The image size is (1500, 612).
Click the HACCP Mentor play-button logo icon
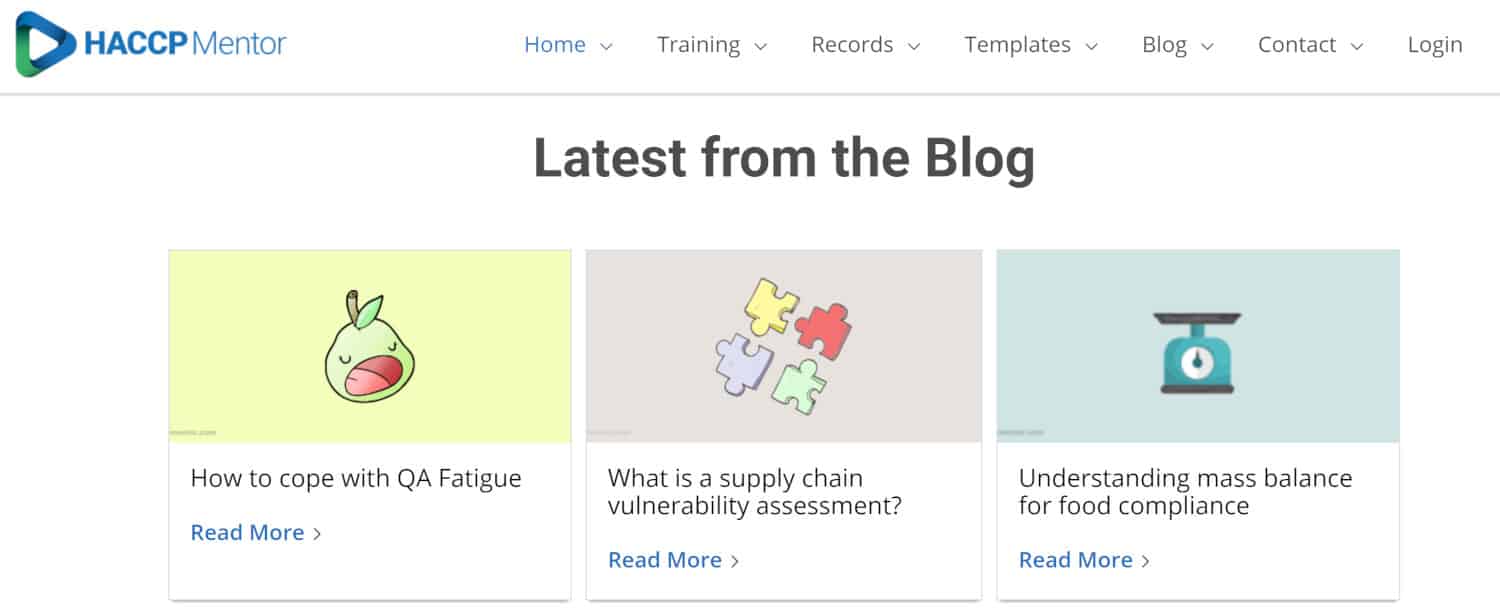pyautogui.click(x=46, y=44)
